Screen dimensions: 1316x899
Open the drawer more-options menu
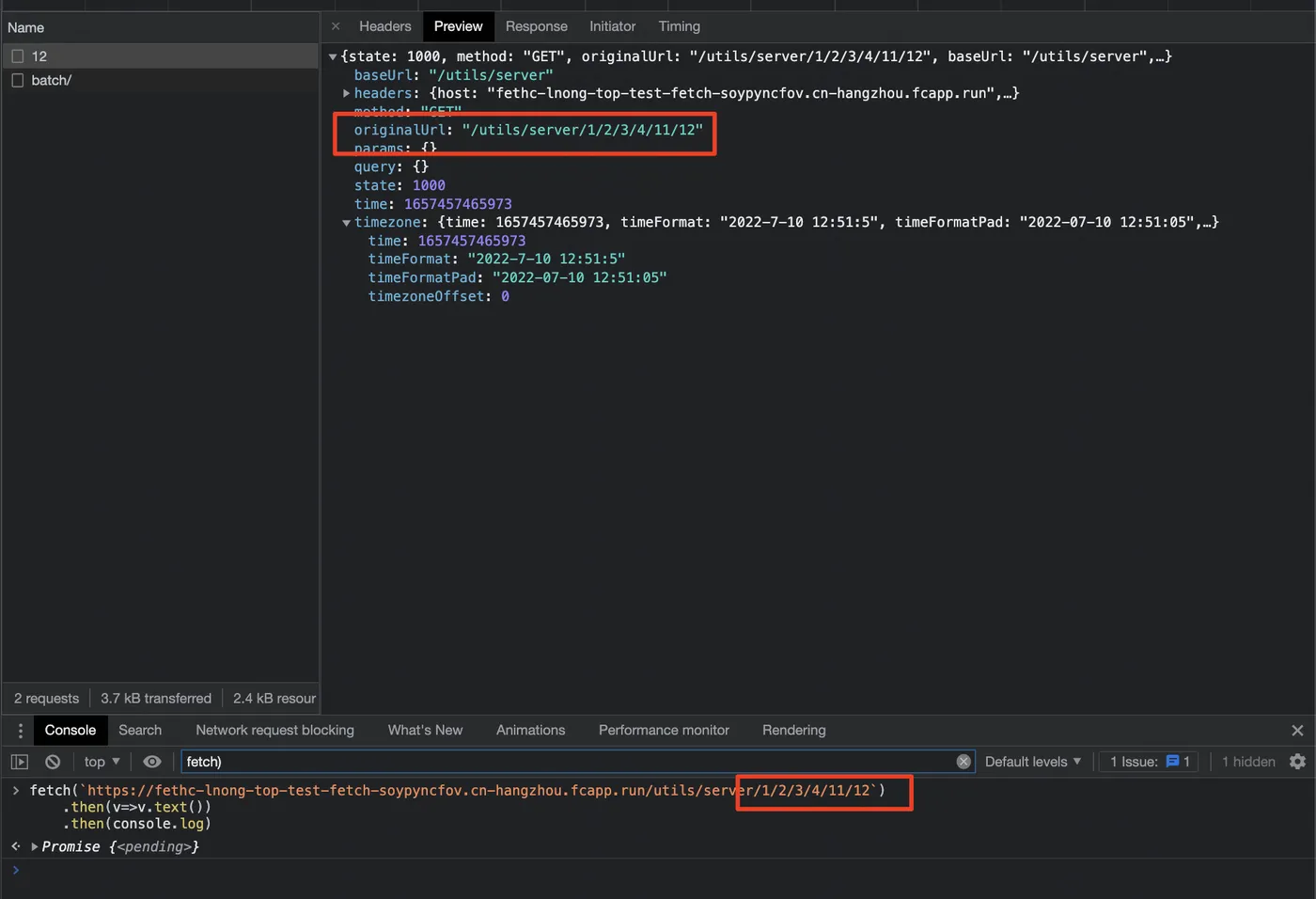coord(21,731)
